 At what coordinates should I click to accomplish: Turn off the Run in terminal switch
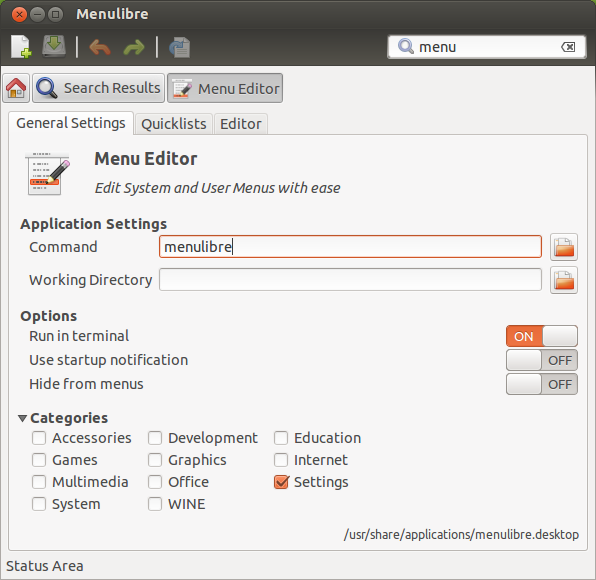[542, 336]
